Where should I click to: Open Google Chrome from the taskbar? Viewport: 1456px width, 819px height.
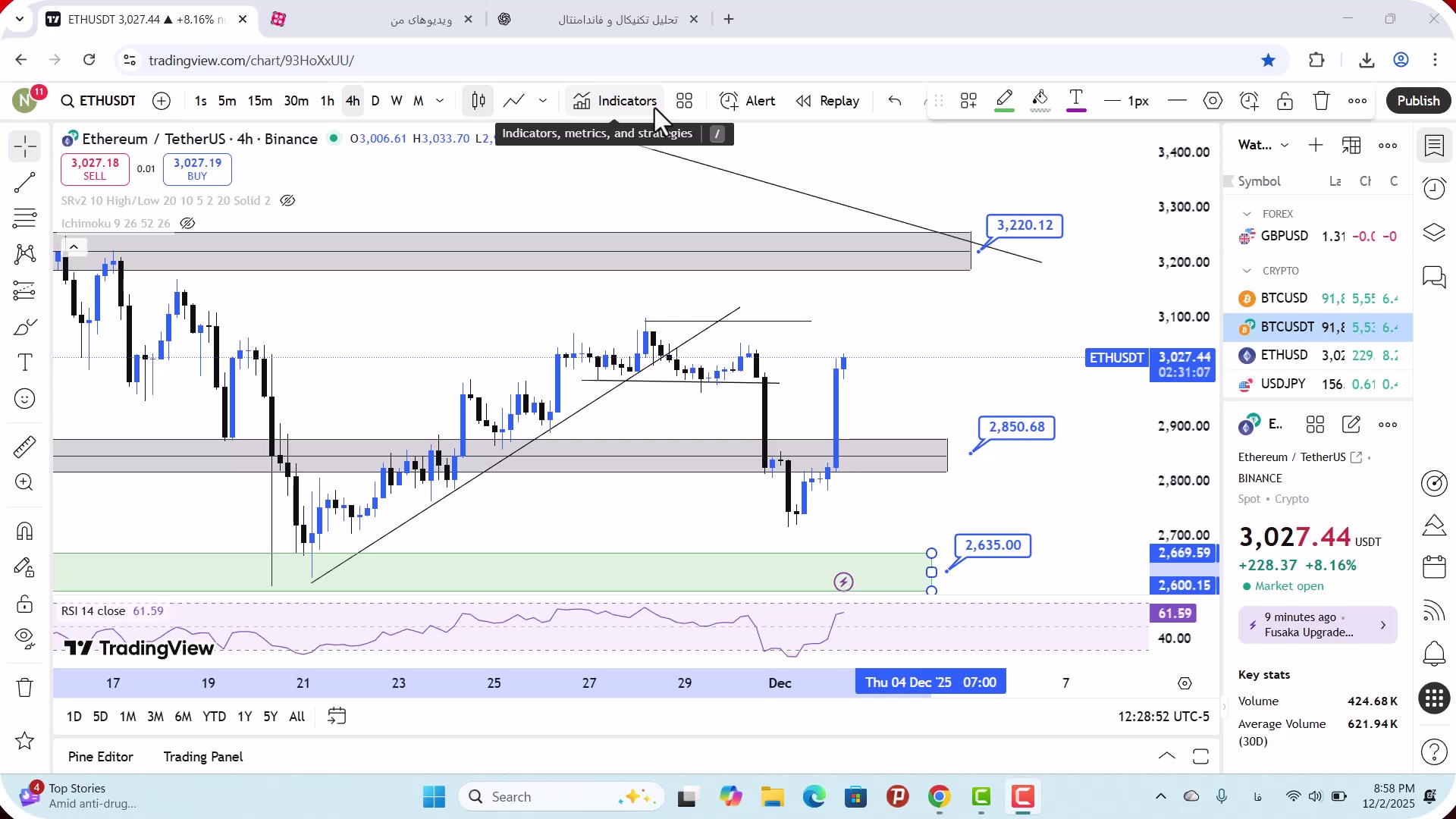point(940,797)
